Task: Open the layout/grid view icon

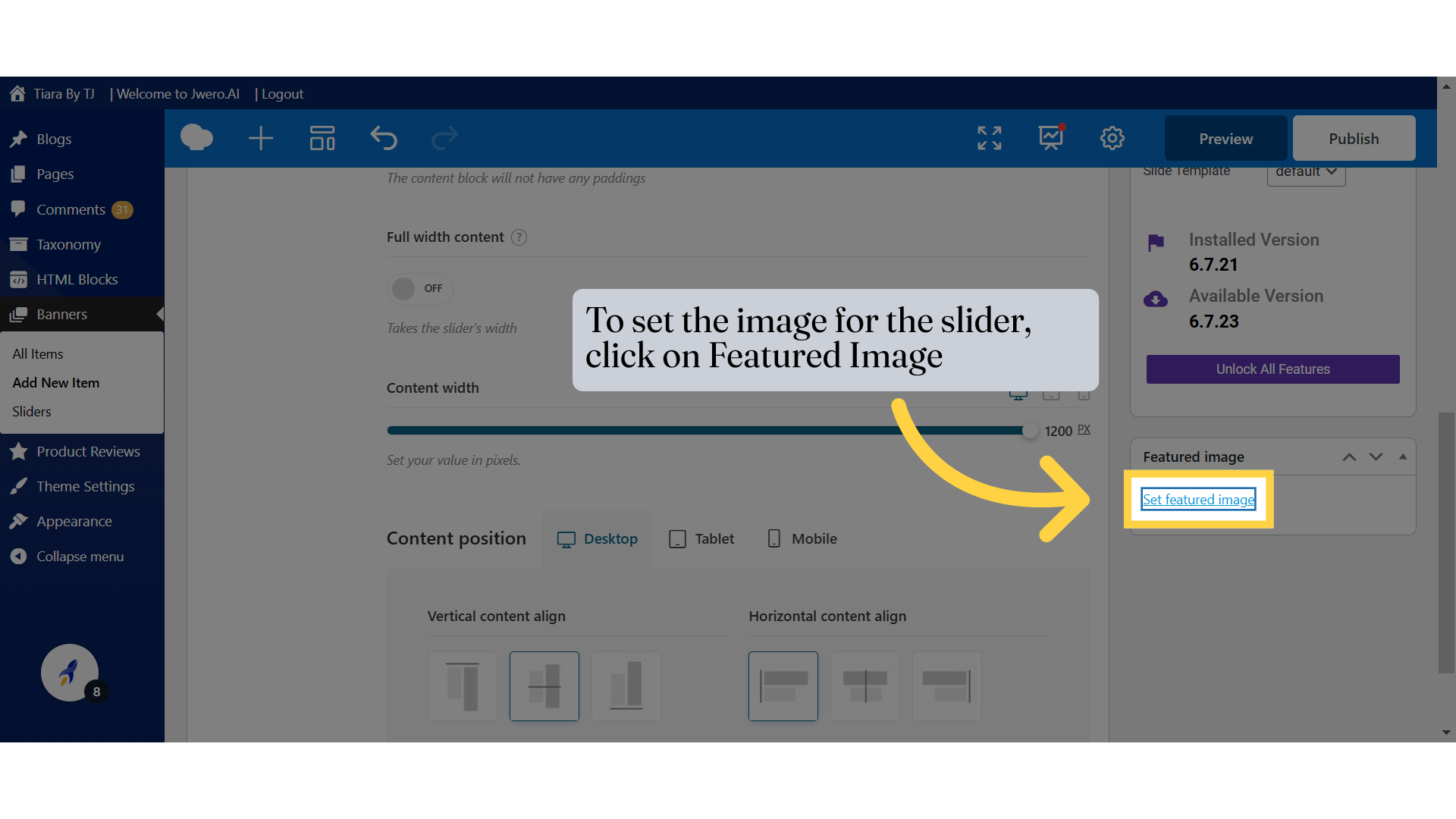Action: point(322,138)
